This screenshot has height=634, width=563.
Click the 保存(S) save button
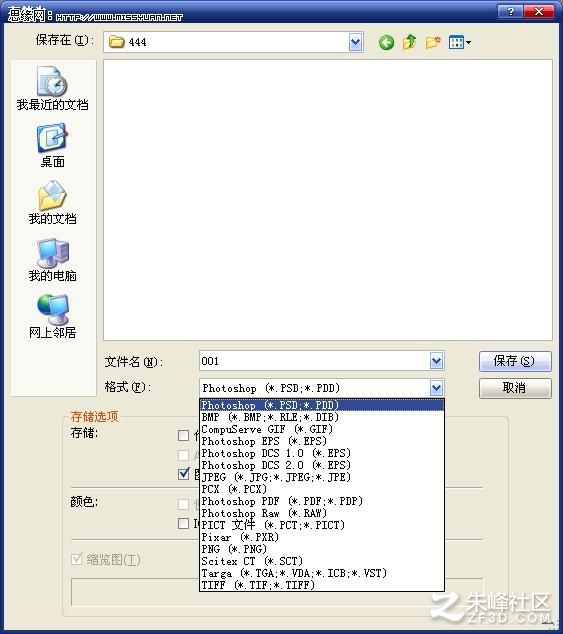pyautogui.click(x=515, y=361)
